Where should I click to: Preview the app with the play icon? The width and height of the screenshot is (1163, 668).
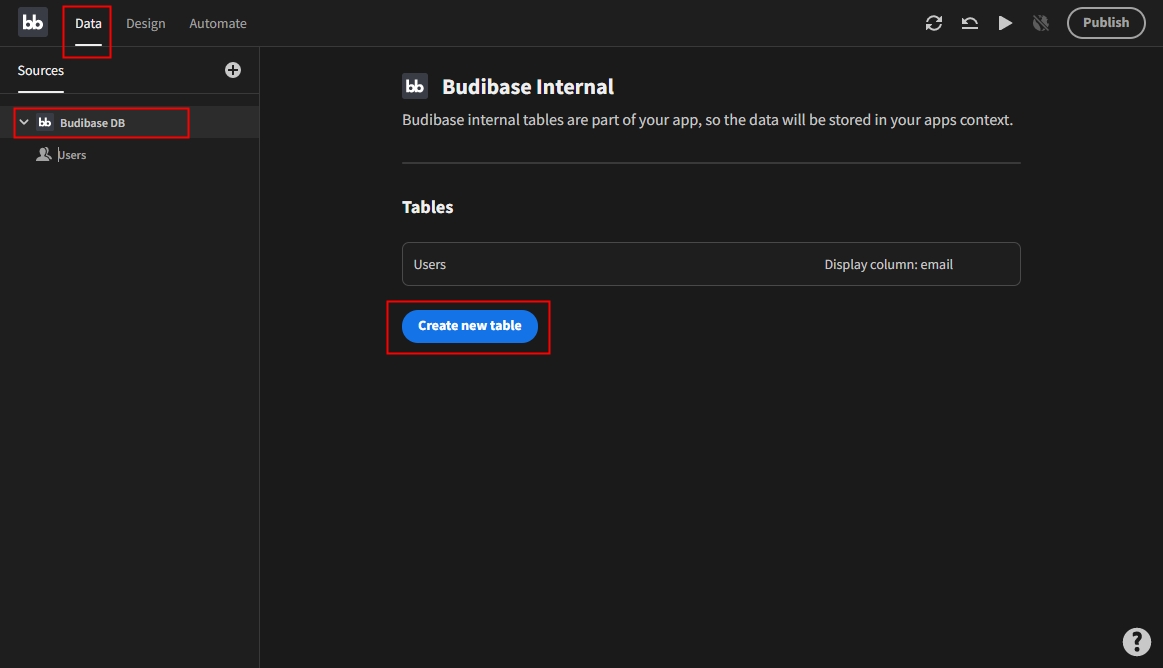1005,23
